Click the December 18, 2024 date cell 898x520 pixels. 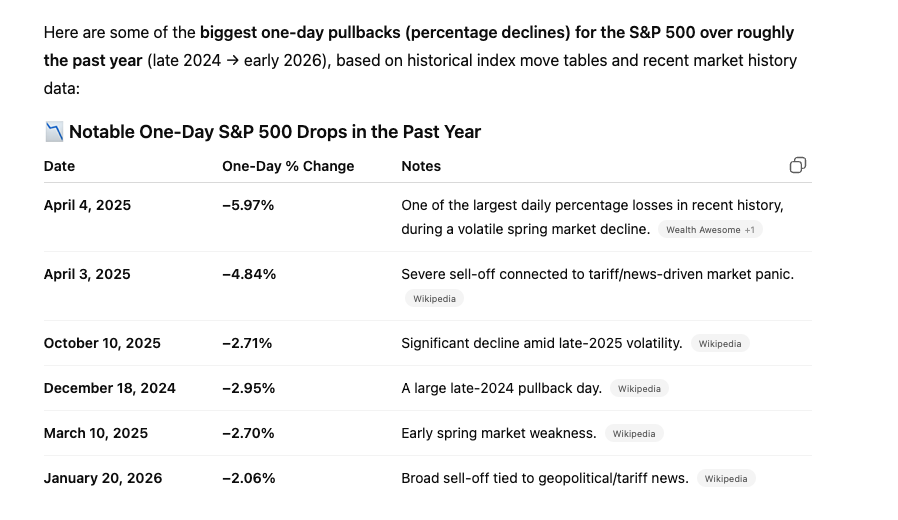pyautogui.click(x=110, y=388)
